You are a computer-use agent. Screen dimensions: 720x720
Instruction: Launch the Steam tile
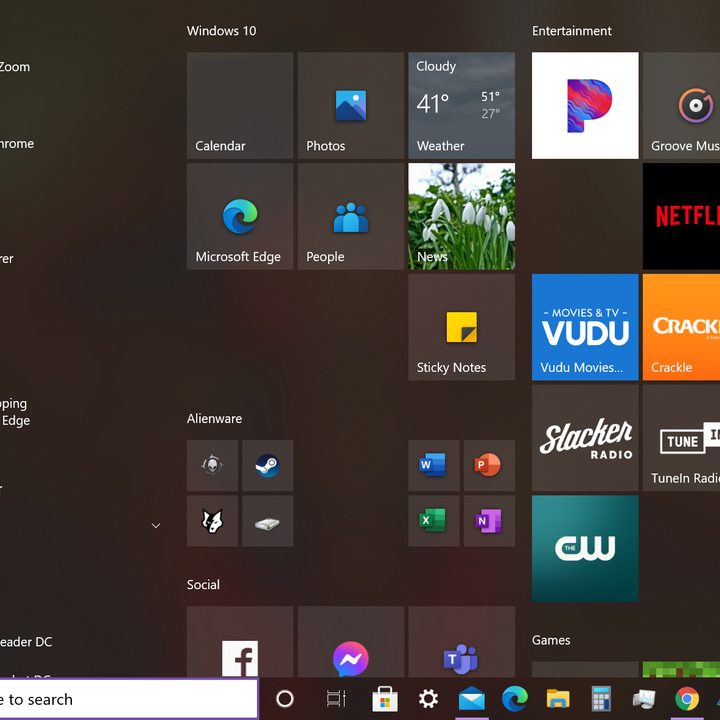coord(268,465)
